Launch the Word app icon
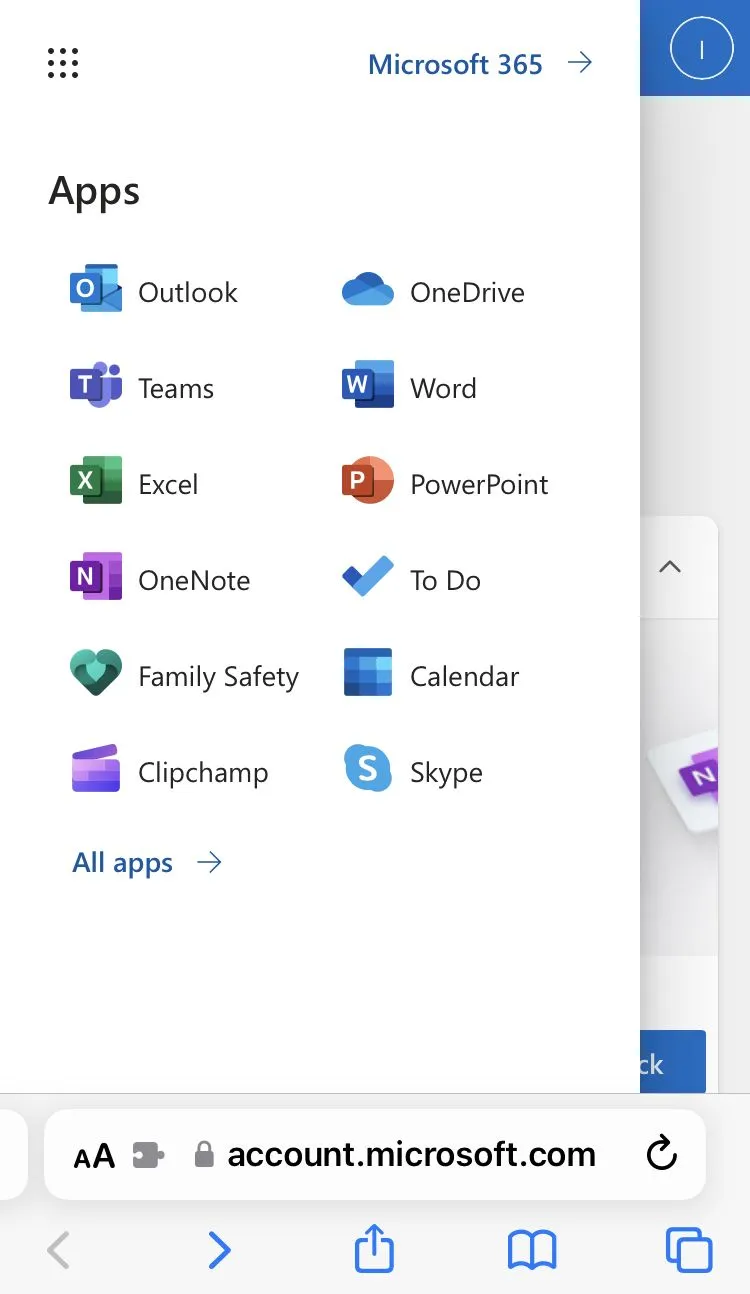This screenshot has width=750, height=1294. 368,387
